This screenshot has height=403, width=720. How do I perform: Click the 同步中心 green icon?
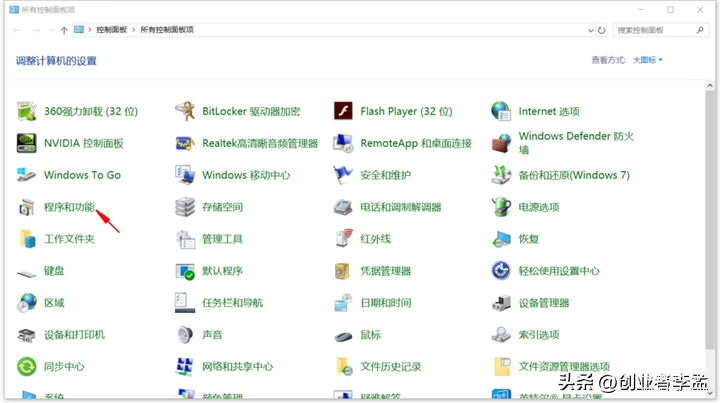[27, 367]
